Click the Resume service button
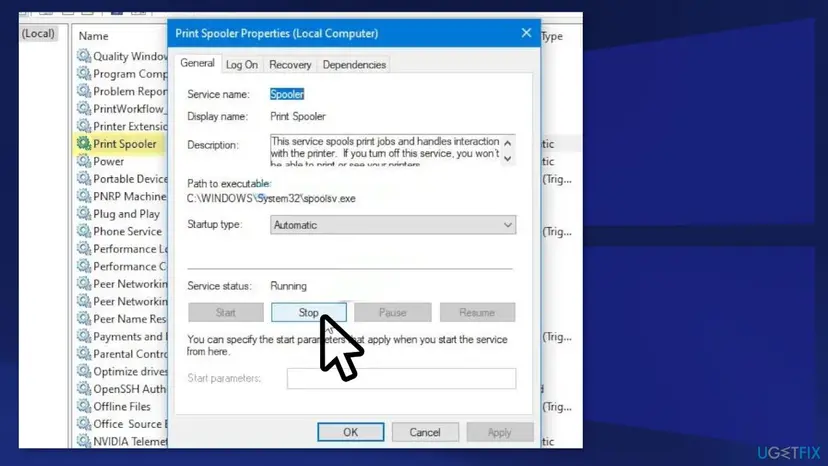 click(x=477, y=312)
